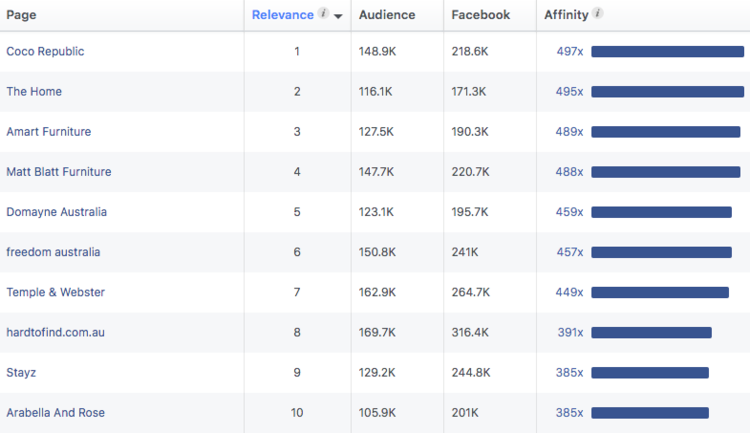Open the Coco Republic page link
750x433 pixels.
[x=45, y=51]
